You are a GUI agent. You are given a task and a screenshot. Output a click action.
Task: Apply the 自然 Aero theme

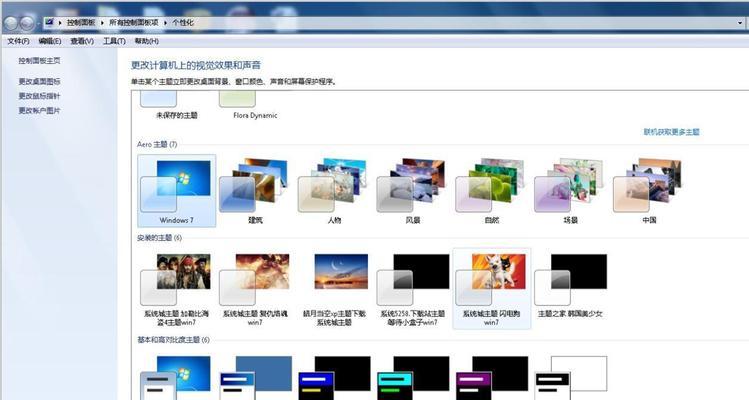click(492, 191)
